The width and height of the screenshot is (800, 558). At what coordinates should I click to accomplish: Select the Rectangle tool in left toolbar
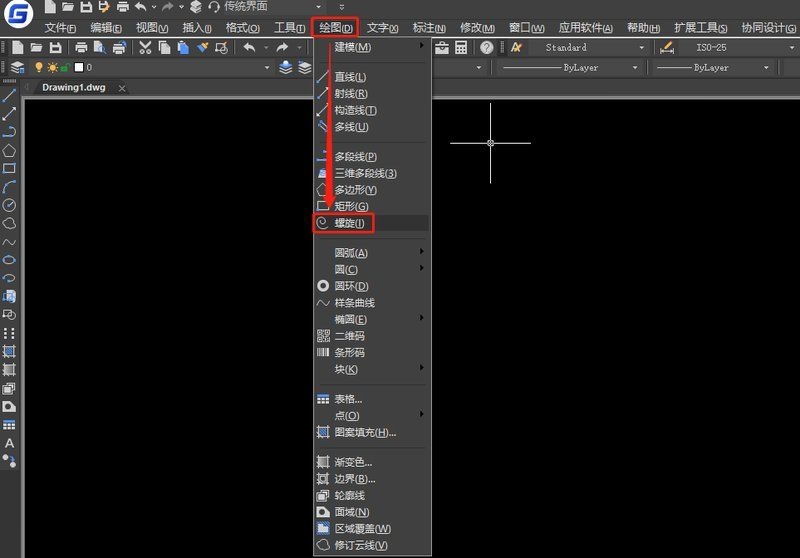click(9, 168)
